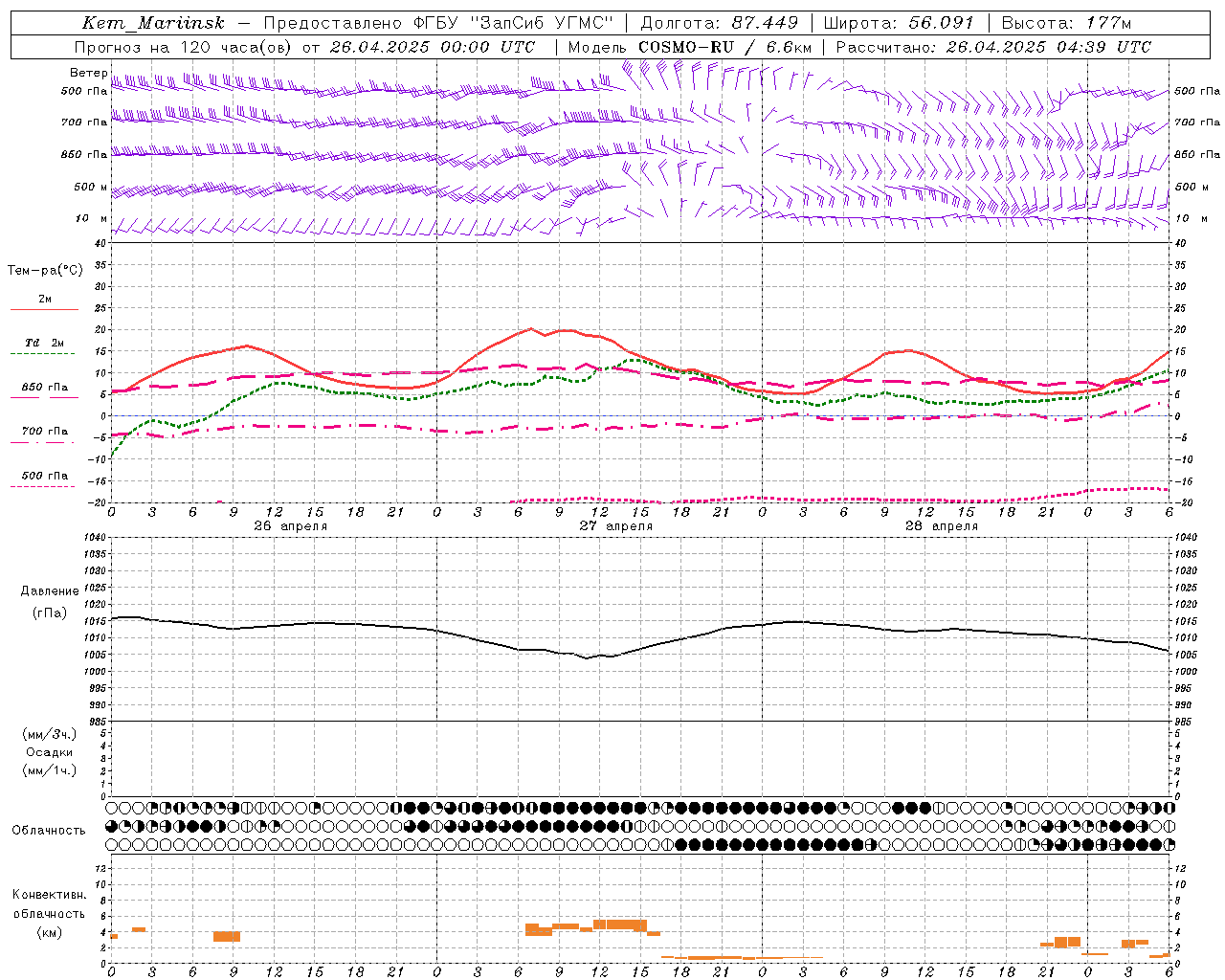1225x980 pixels.
Task: Click the '500 м' wind level label
Action: (91, 187)
